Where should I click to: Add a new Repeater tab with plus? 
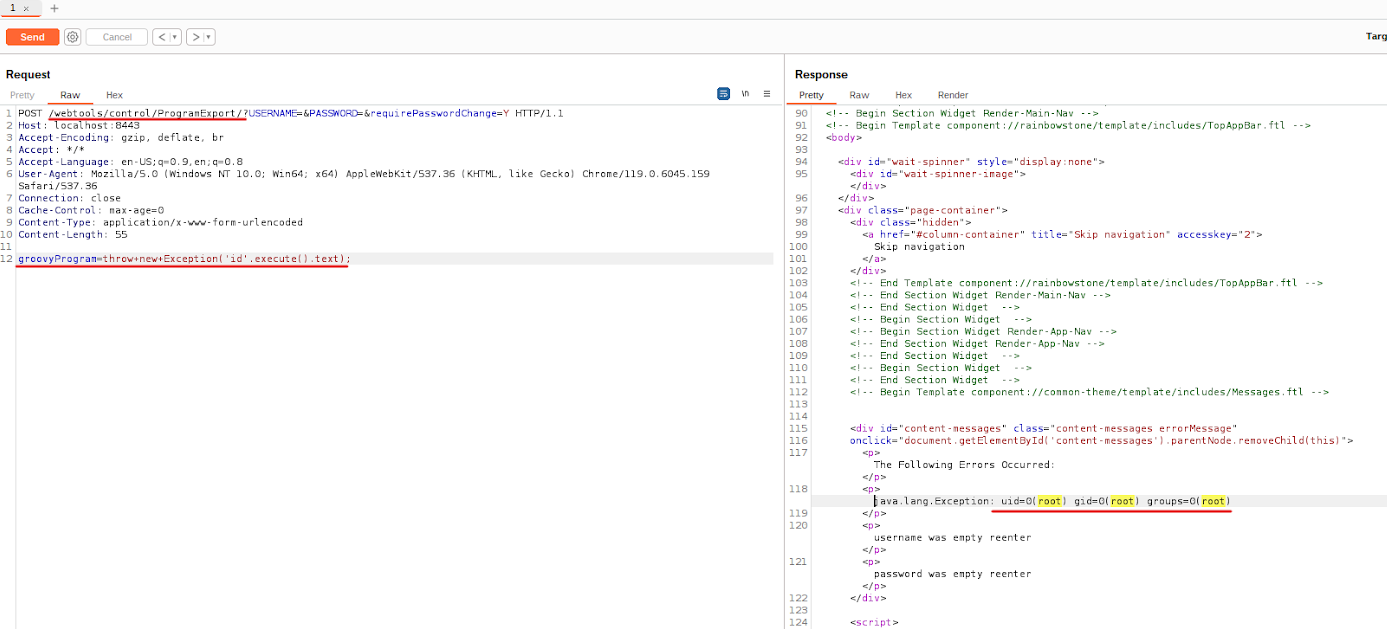click(x=54, y=8)
